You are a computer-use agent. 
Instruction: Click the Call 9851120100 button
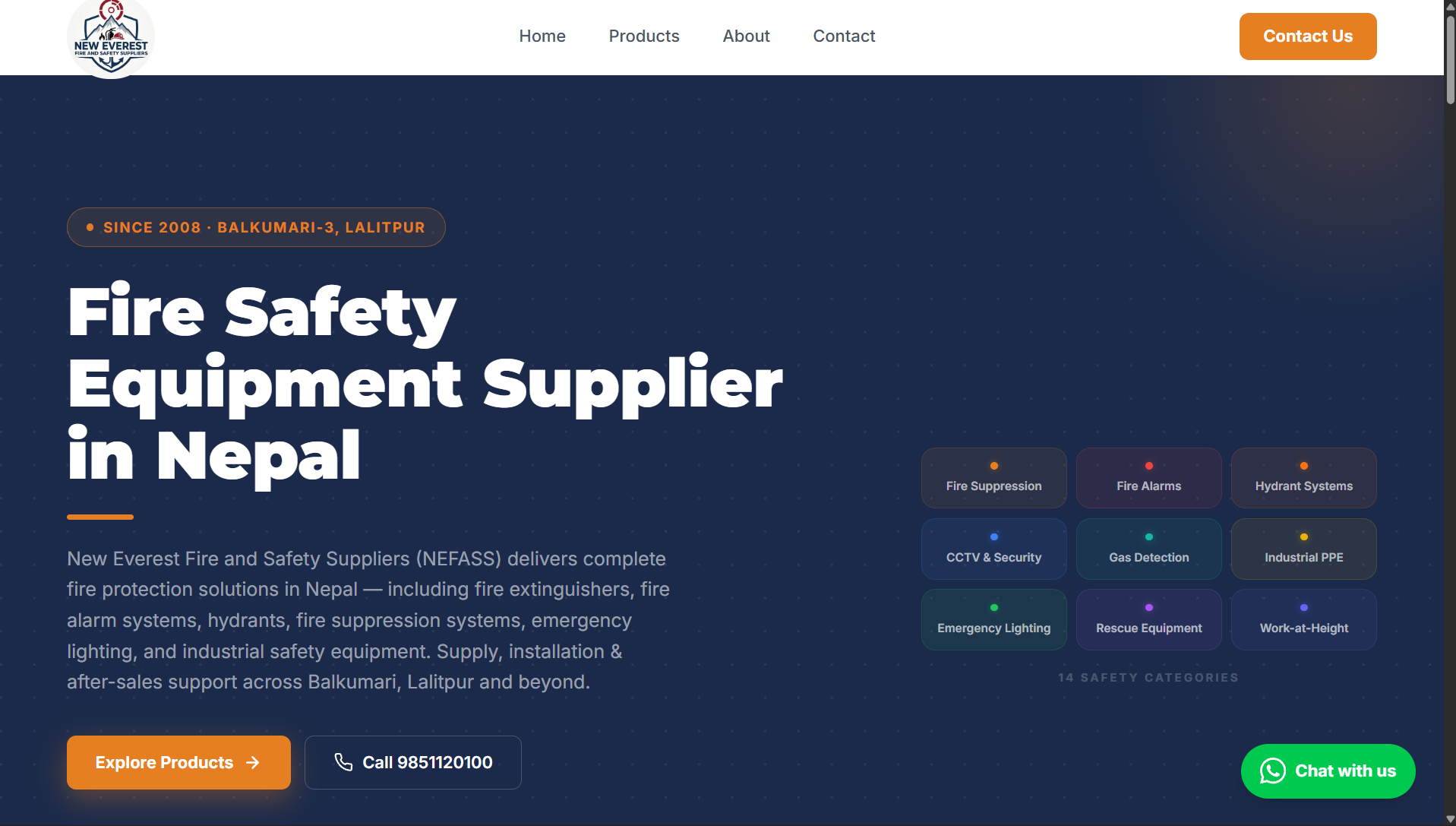[x=413, y=762]
